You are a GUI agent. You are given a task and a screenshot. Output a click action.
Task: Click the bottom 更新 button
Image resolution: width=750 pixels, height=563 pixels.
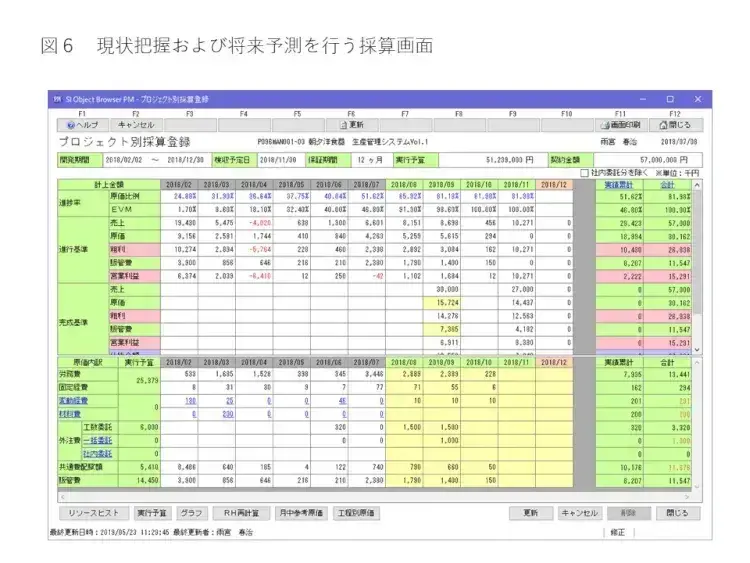(531, 513)
